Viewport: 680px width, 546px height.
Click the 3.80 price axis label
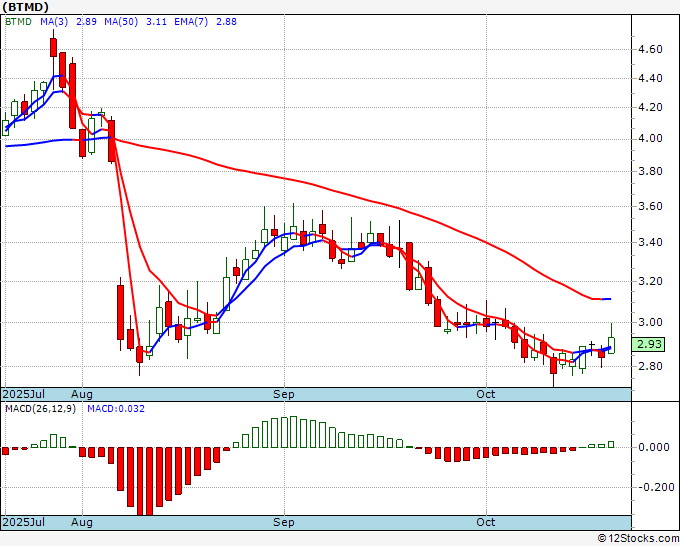click(x=650, y=171)
